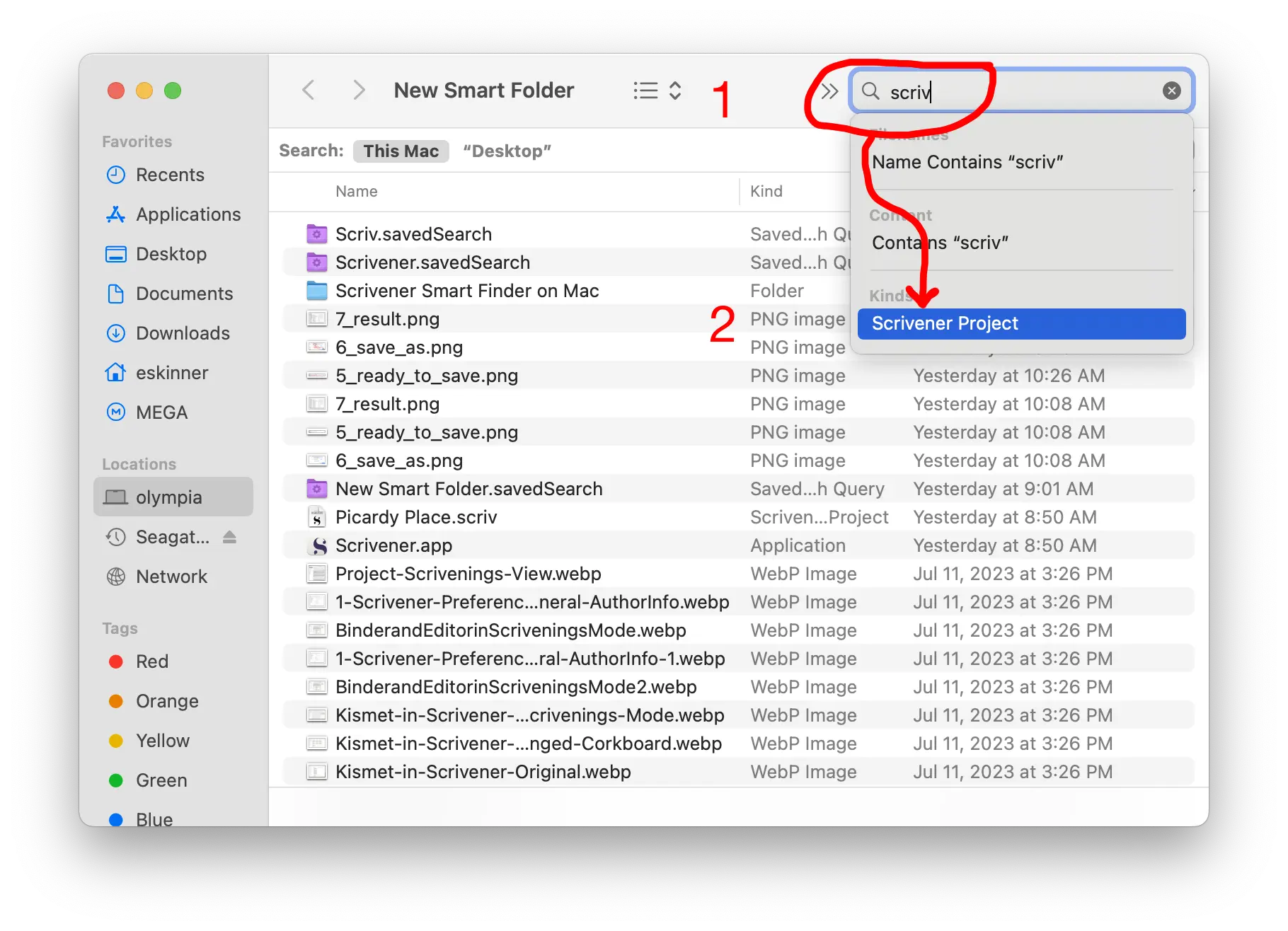Select the Scrivener.savedSearch file
Image resolution: width=1288 pixels, height=931 pixels.
coord(432,262)
